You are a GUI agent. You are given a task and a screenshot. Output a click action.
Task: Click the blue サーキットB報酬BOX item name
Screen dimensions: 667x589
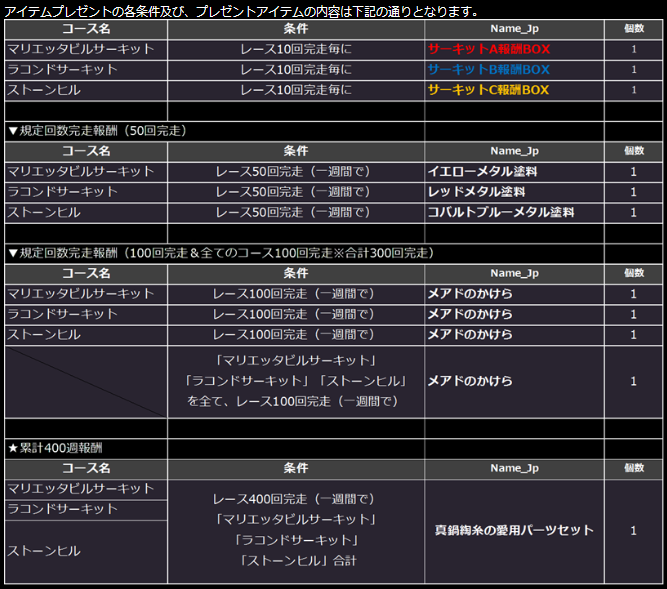(488, 70)
